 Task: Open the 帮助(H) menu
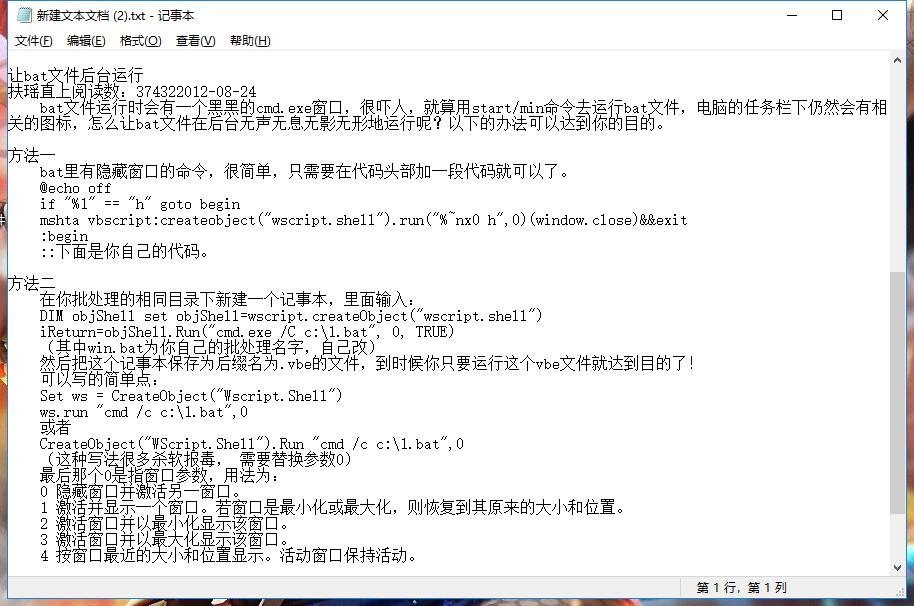(250, 41)
